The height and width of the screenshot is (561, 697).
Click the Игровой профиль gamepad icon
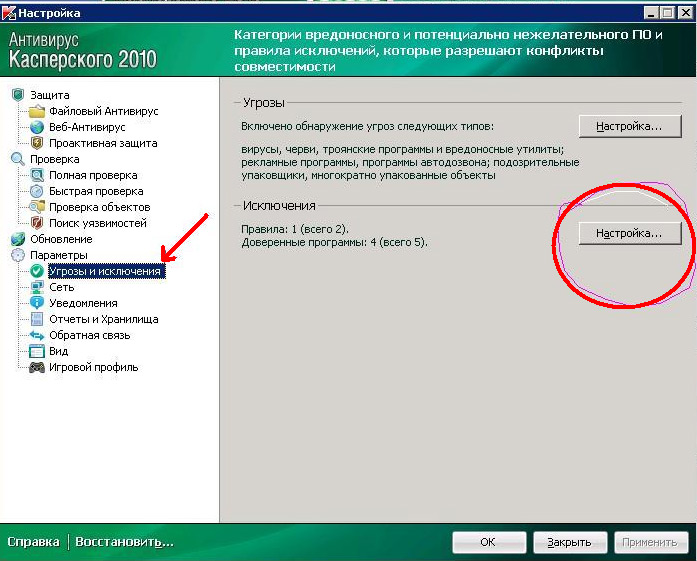(x=37, y=367)
